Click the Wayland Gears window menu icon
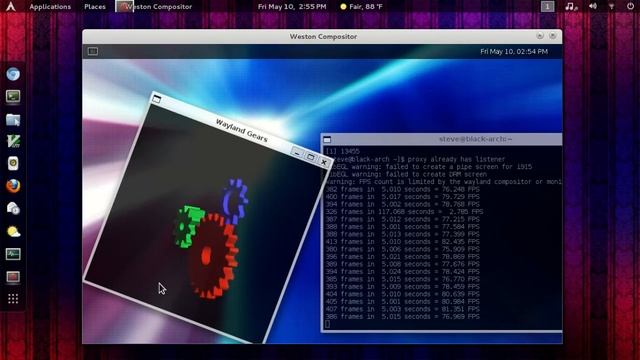The width and height of the screenshot is (640, 360). tap(156, 99)
